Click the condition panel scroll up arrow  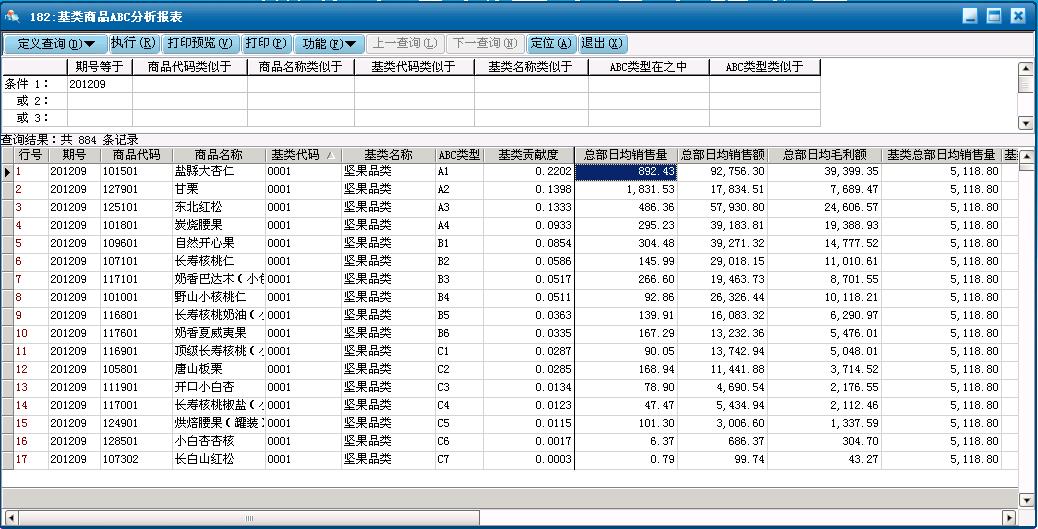click(1025, 69)
